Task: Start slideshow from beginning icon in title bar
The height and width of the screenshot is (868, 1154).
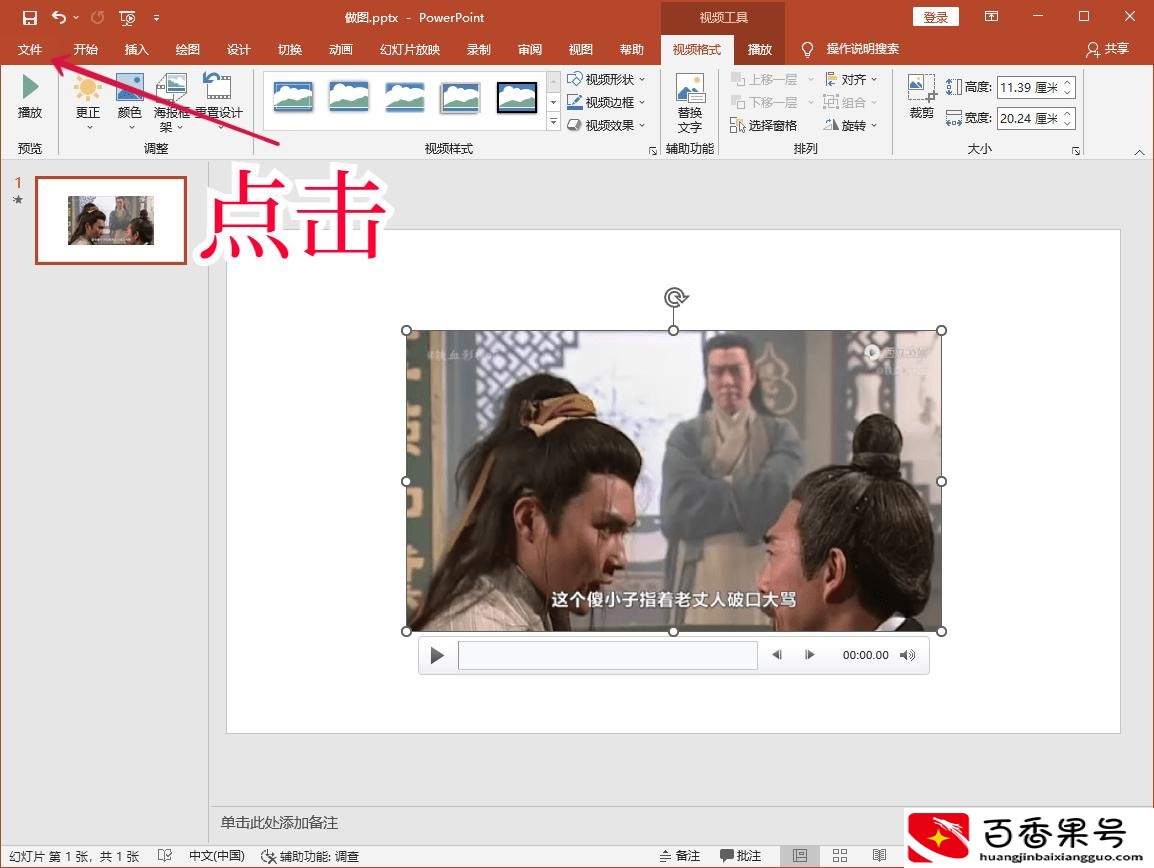Action: pyautogui.click(x=127, y=17)
